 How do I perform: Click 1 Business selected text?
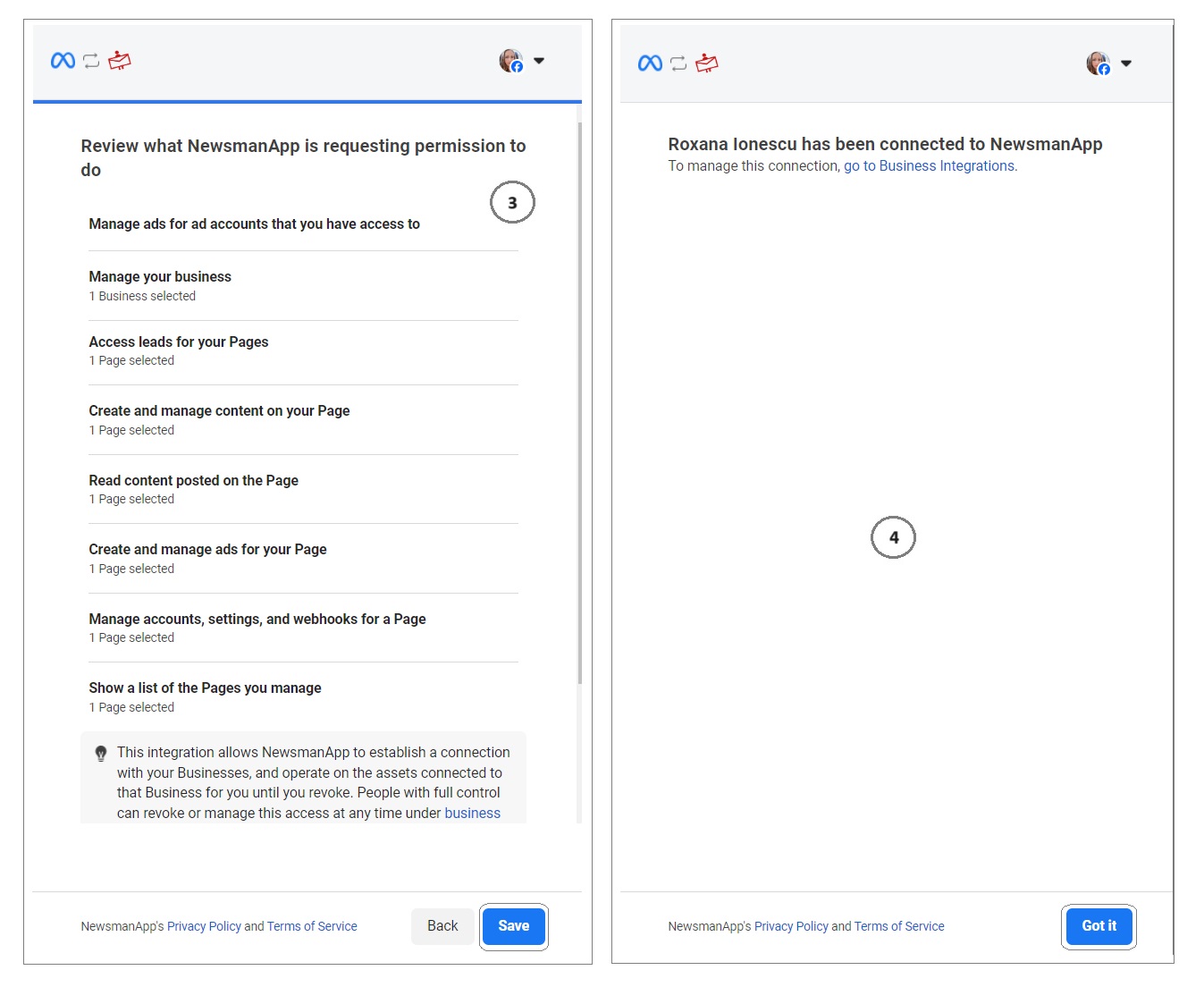[x=142, y=297]
